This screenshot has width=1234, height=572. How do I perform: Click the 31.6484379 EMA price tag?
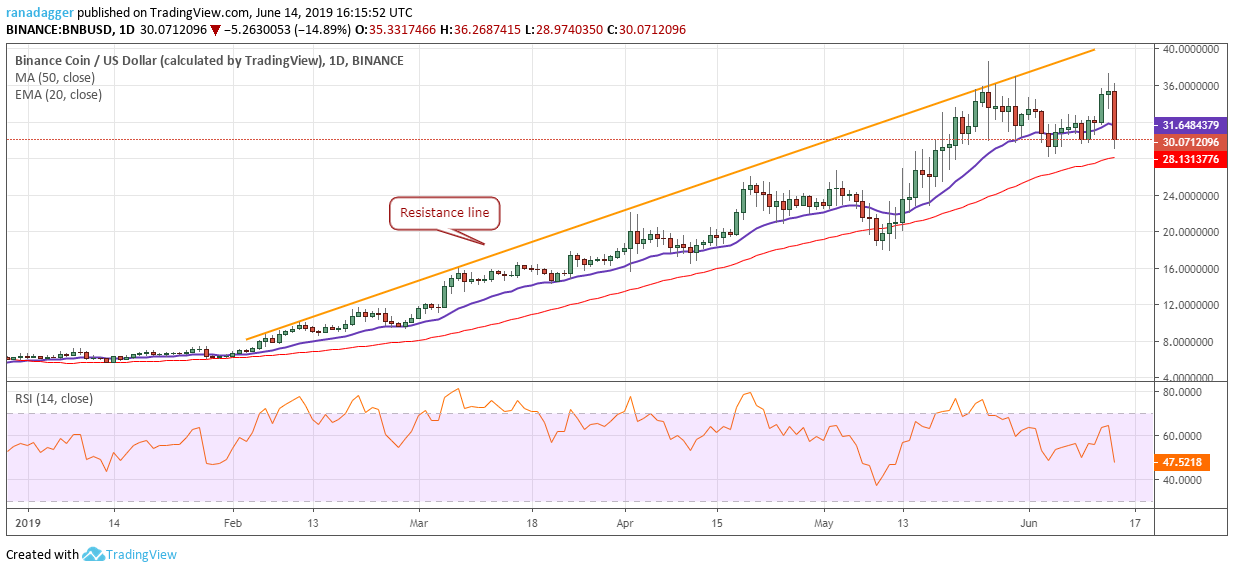1192,125
